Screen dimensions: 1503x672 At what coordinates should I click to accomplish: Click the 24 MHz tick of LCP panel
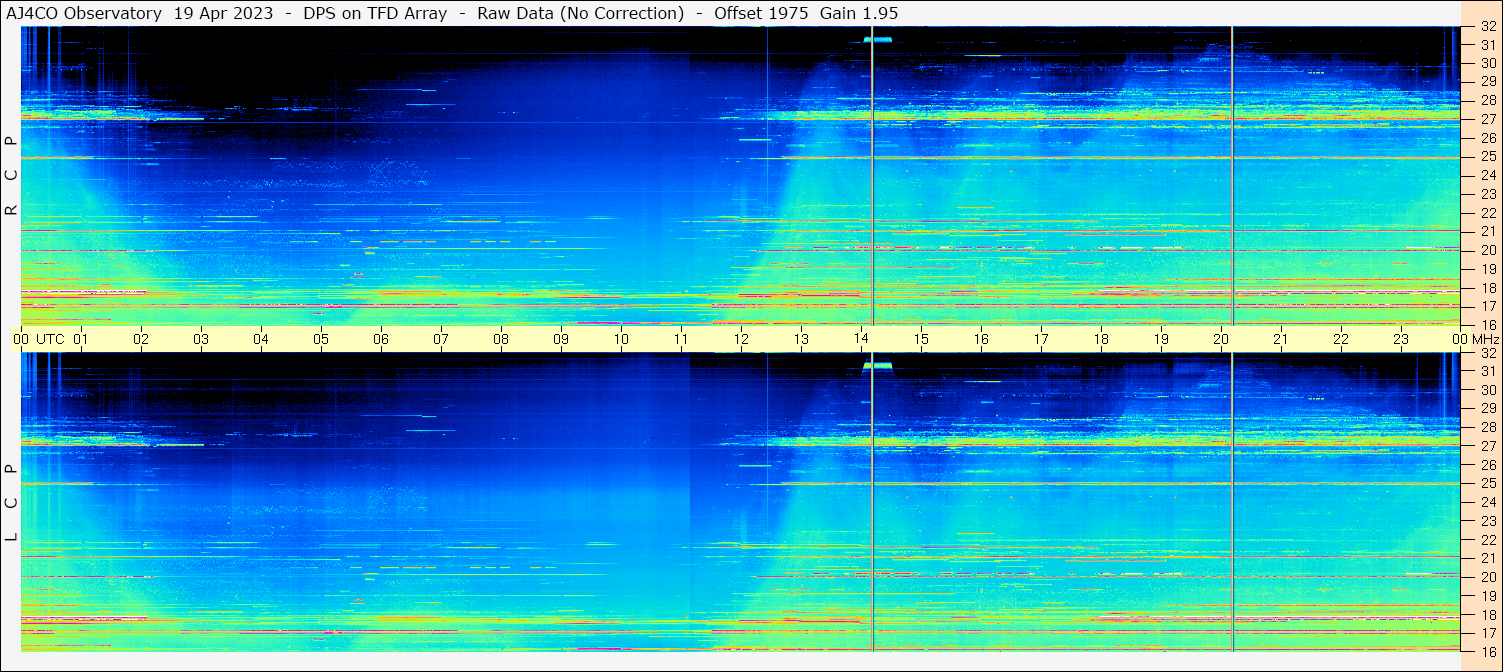(1488, 502)
